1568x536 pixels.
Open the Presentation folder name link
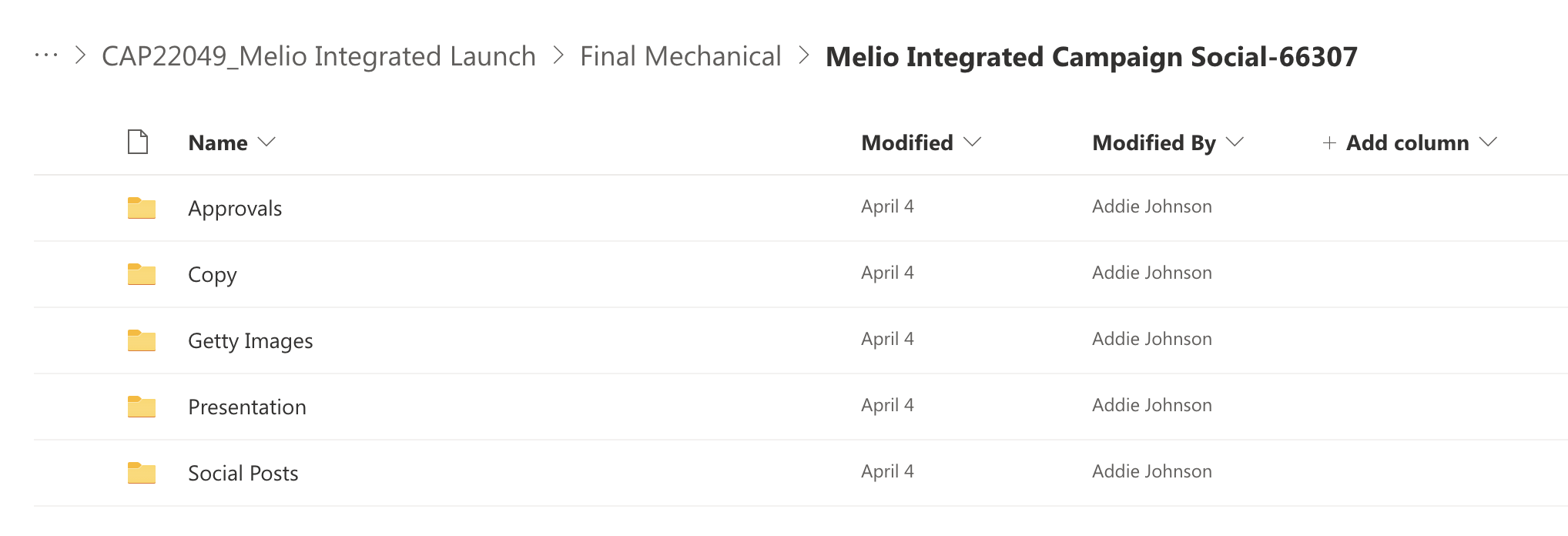pos(246,407)
